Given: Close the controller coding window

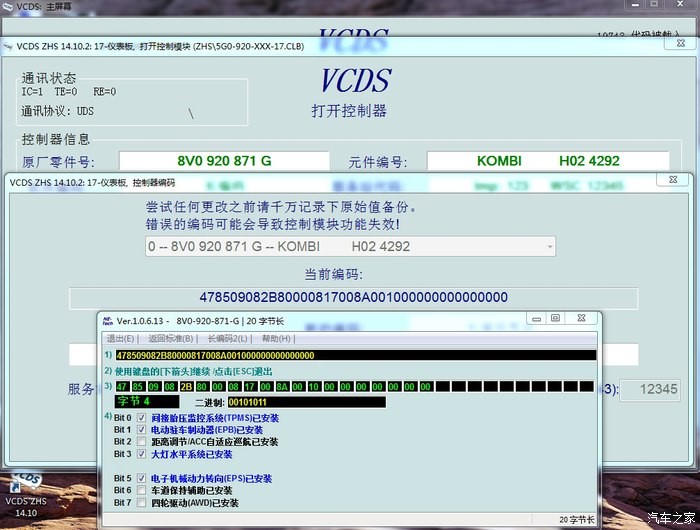Looking at the screenshot, I should (672, 179).
